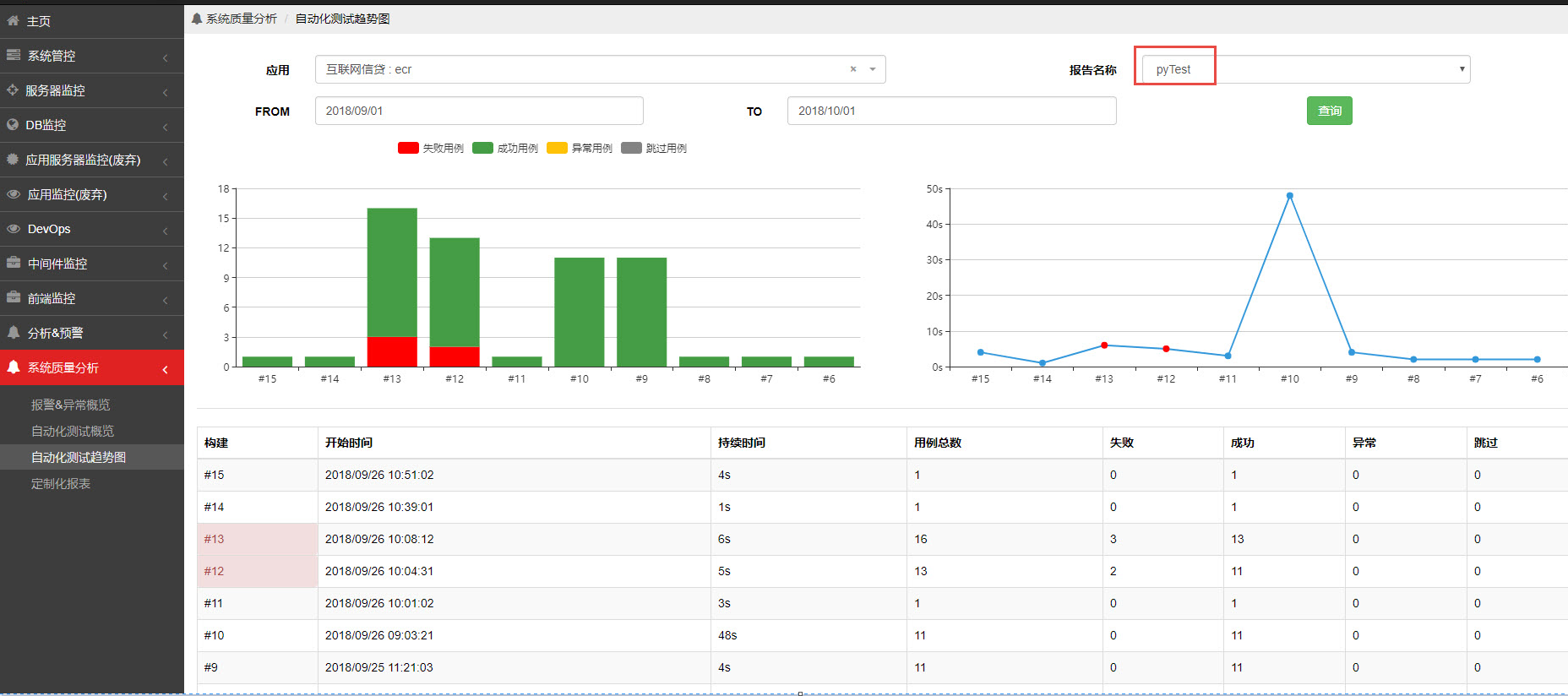Image resolution: width=1568 pixels, height=696 pixels.
Task: Clear the 互联网信贷 application selection
Action: point(853,69)
